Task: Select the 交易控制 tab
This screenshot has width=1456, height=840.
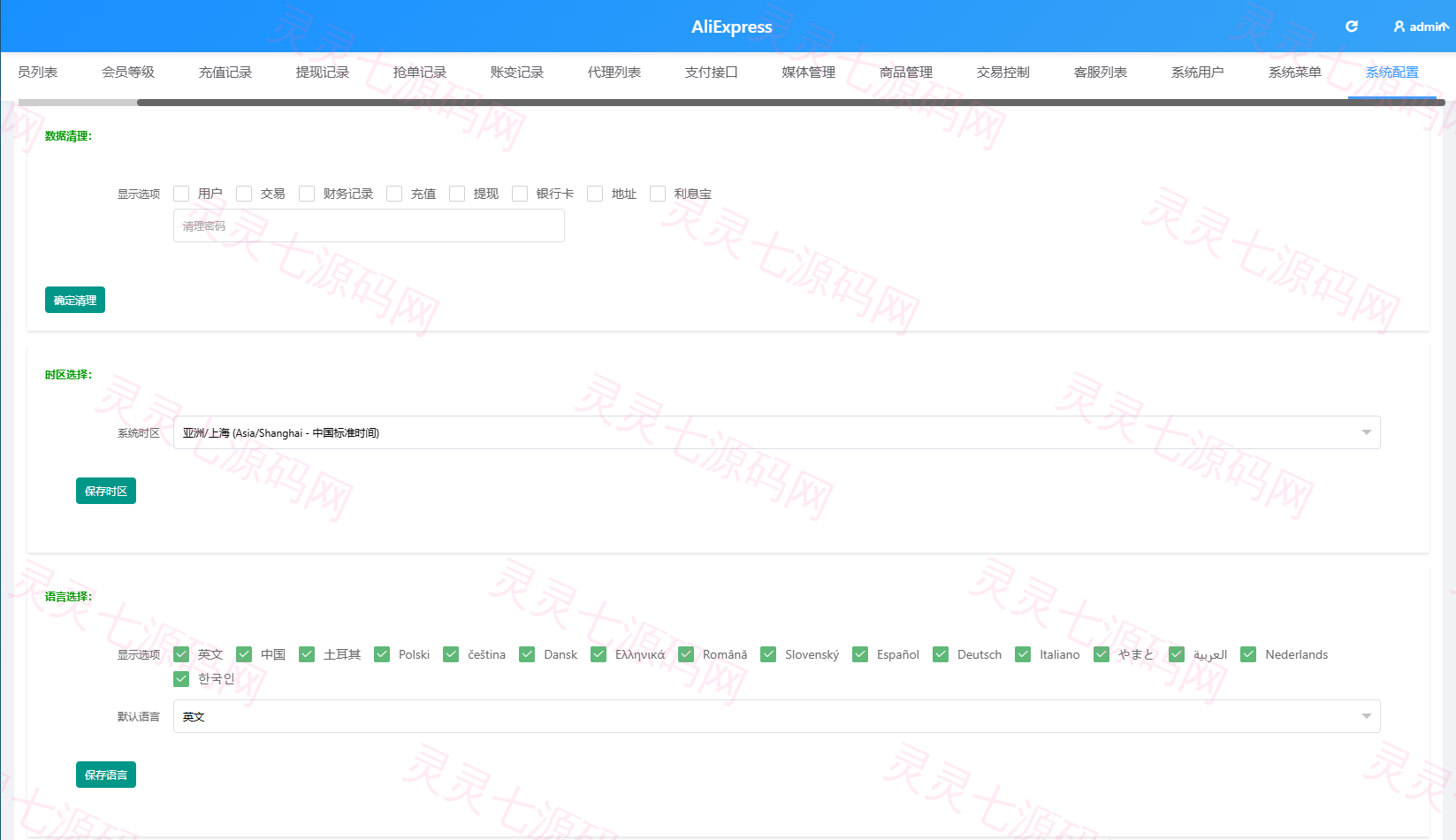Action: [1003, 73]
